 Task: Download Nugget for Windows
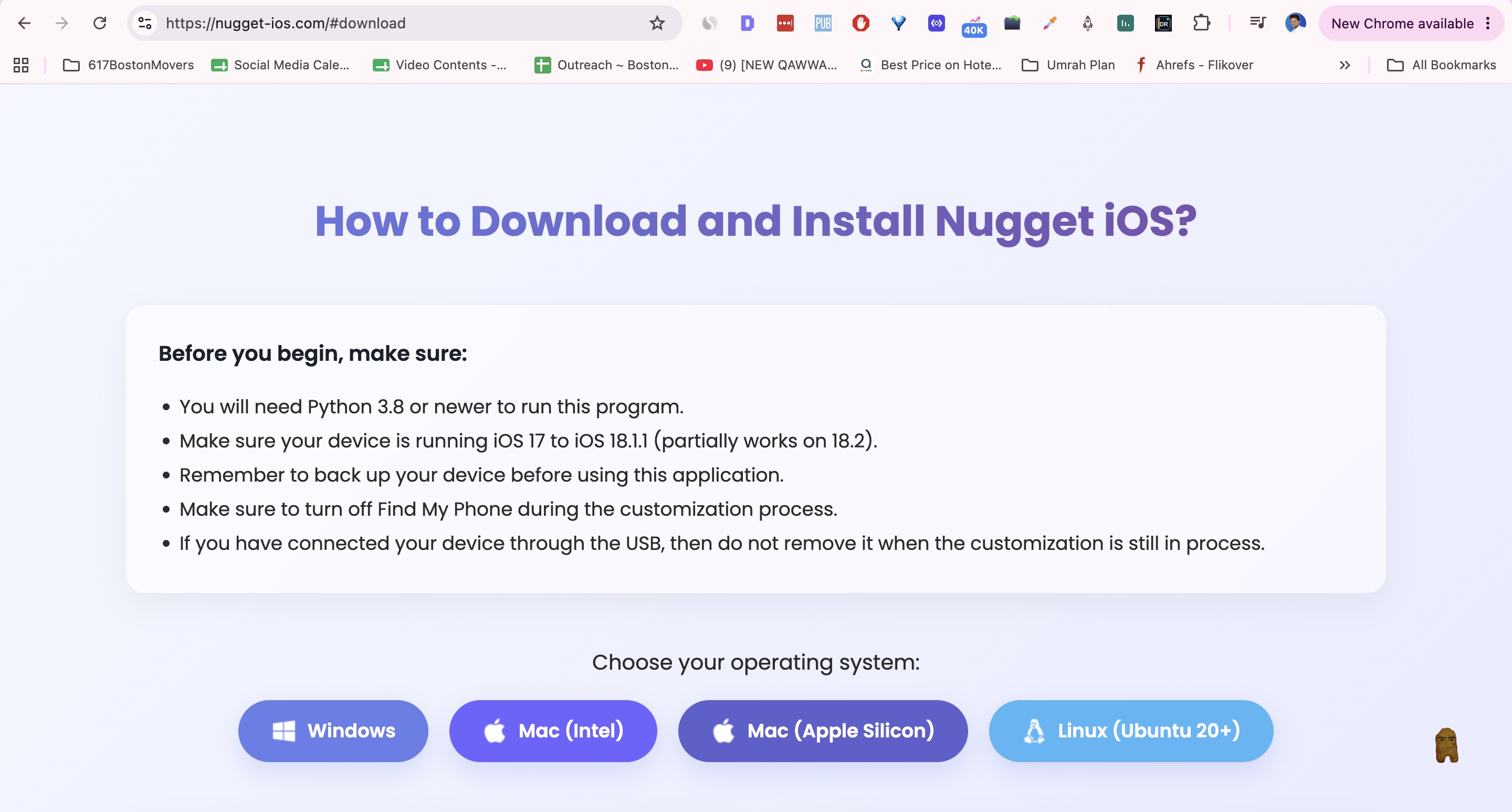click(x=333, y=731)
